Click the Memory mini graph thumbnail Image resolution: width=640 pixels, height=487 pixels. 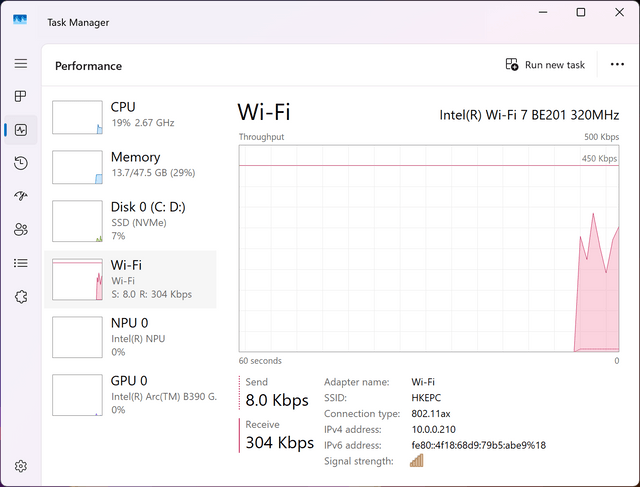[77, 167]
